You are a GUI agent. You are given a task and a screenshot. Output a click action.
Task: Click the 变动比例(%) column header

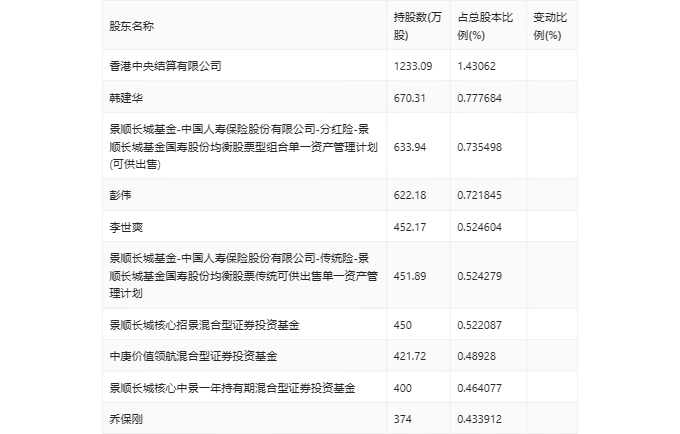pyautogui.click(x=550, y=26)
